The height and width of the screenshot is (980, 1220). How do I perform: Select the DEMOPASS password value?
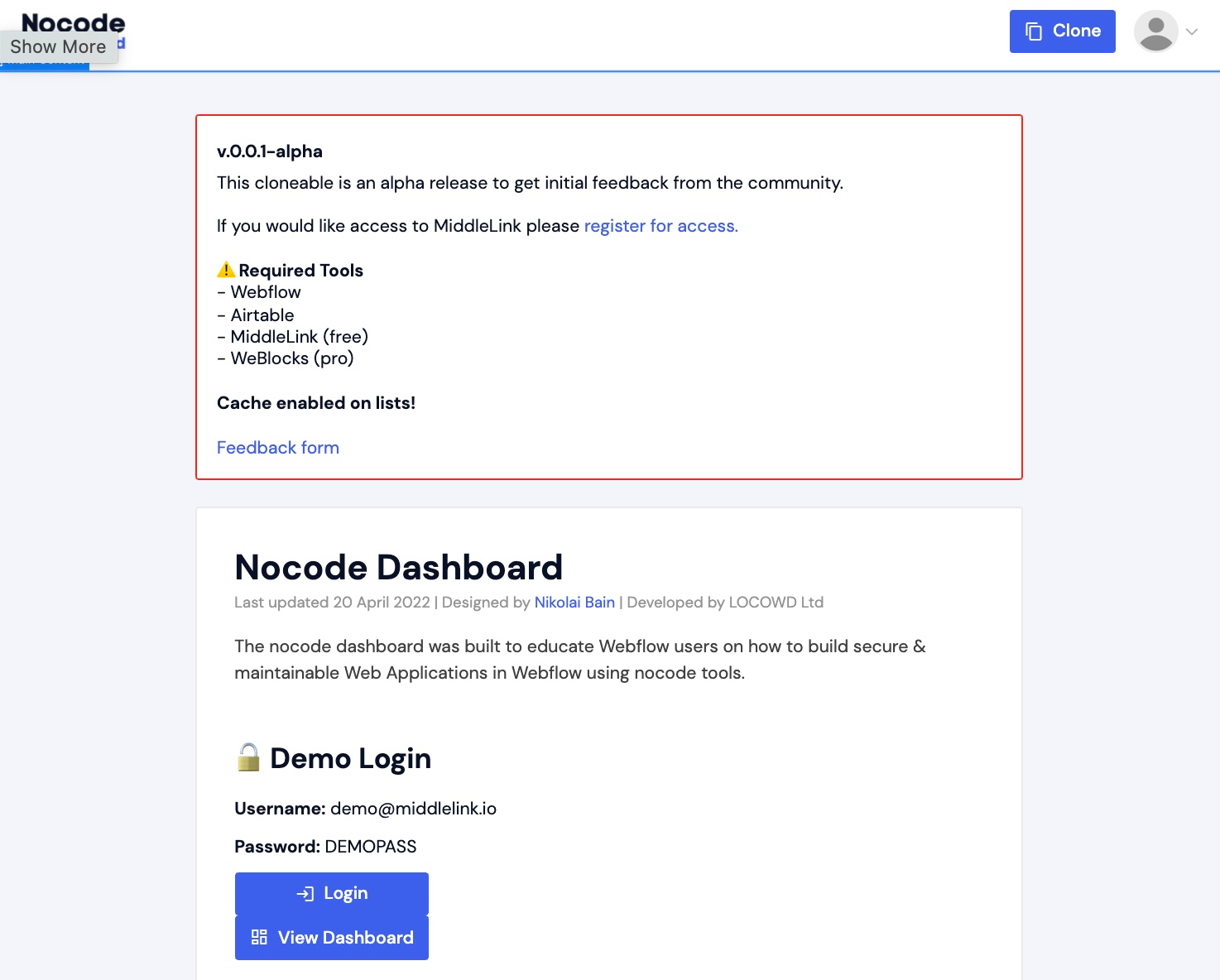point(371,847)
